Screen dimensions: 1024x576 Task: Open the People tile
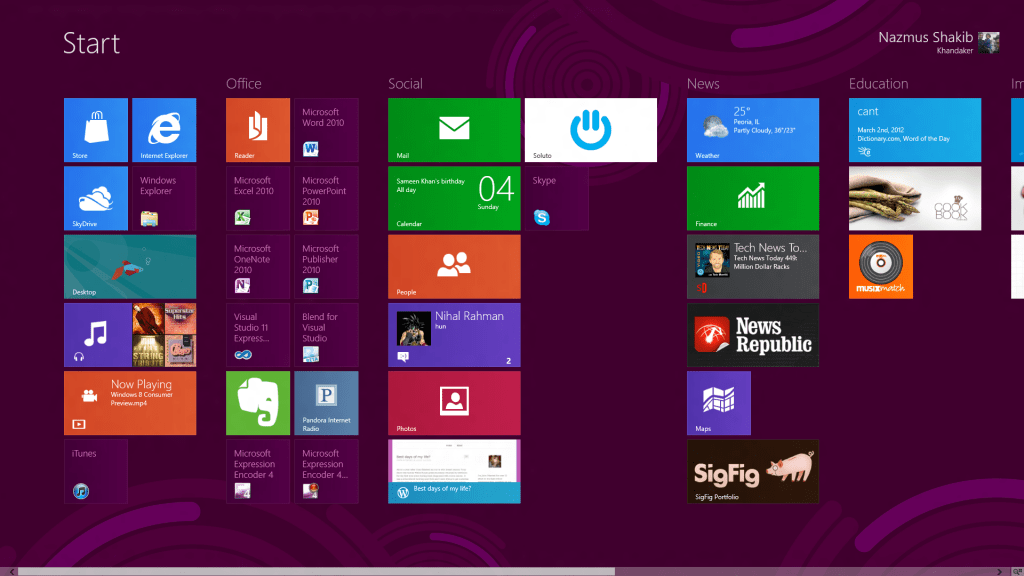(x=454, y=266)
